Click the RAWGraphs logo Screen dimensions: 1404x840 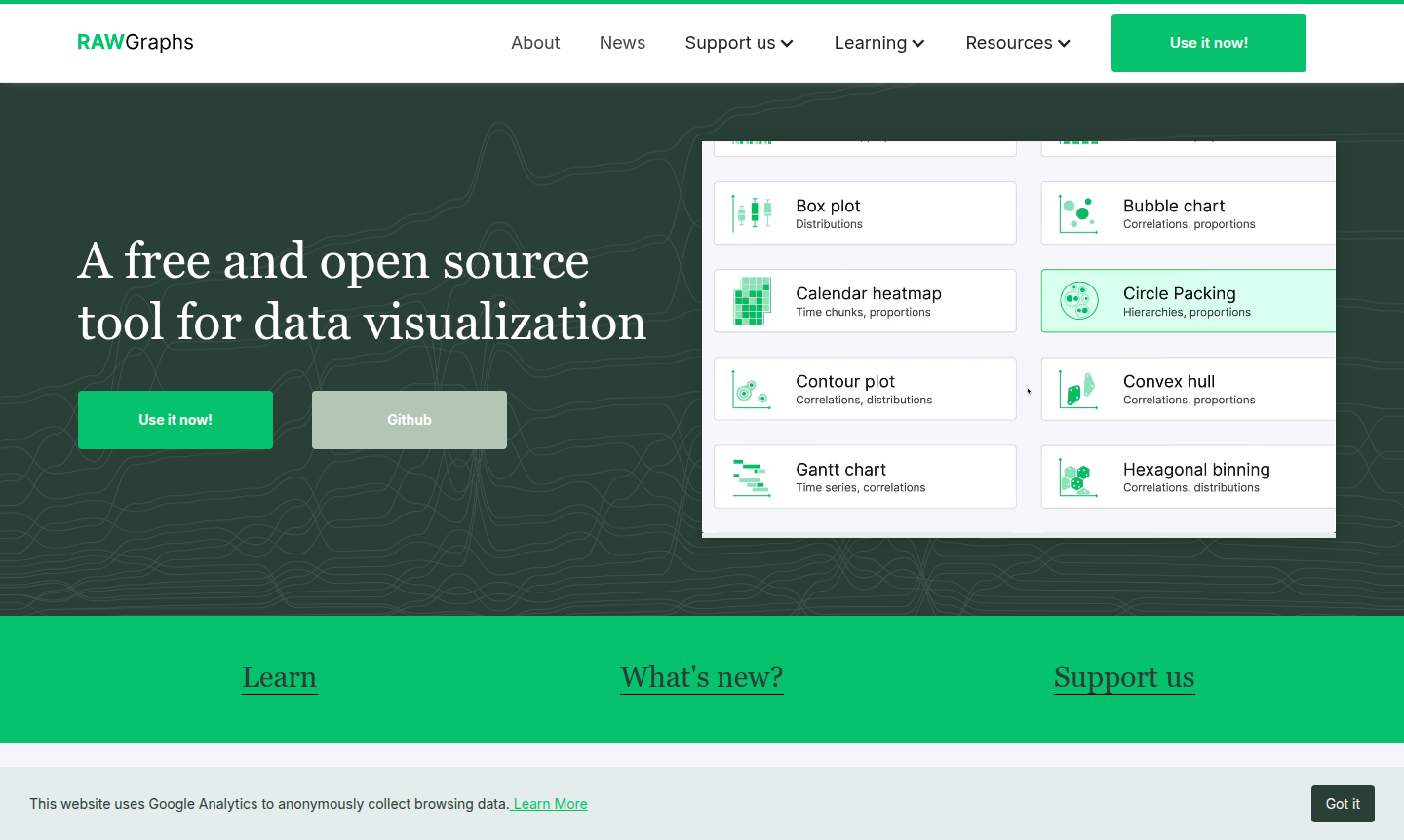point(136,42)
